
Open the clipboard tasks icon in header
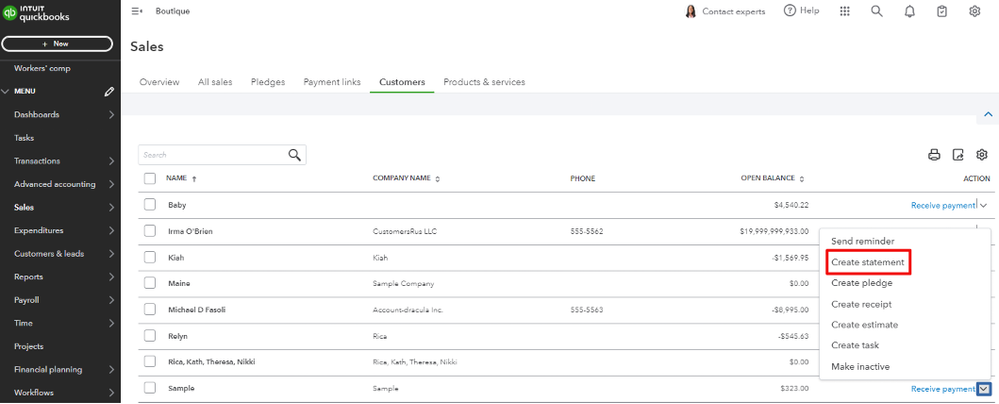(942, 11)
